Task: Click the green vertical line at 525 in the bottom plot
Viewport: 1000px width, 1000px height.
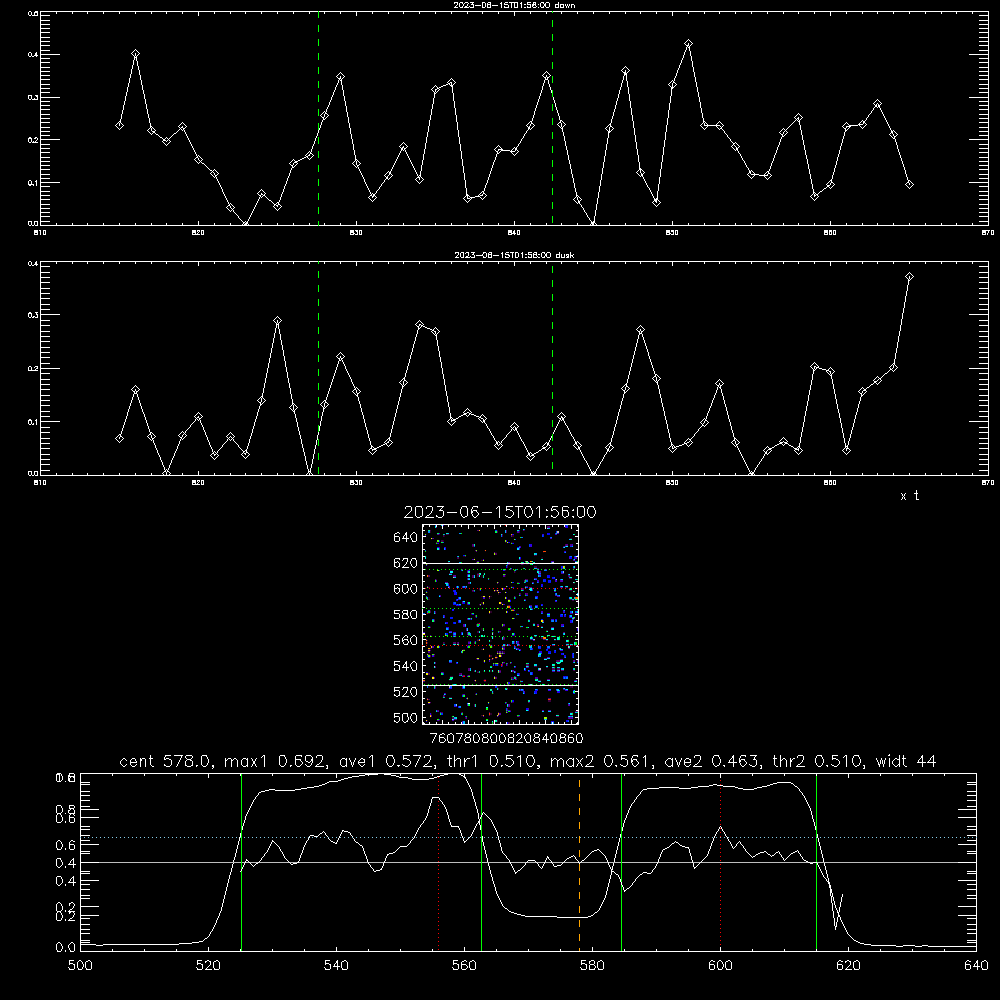Action: (x=241, y=861)
